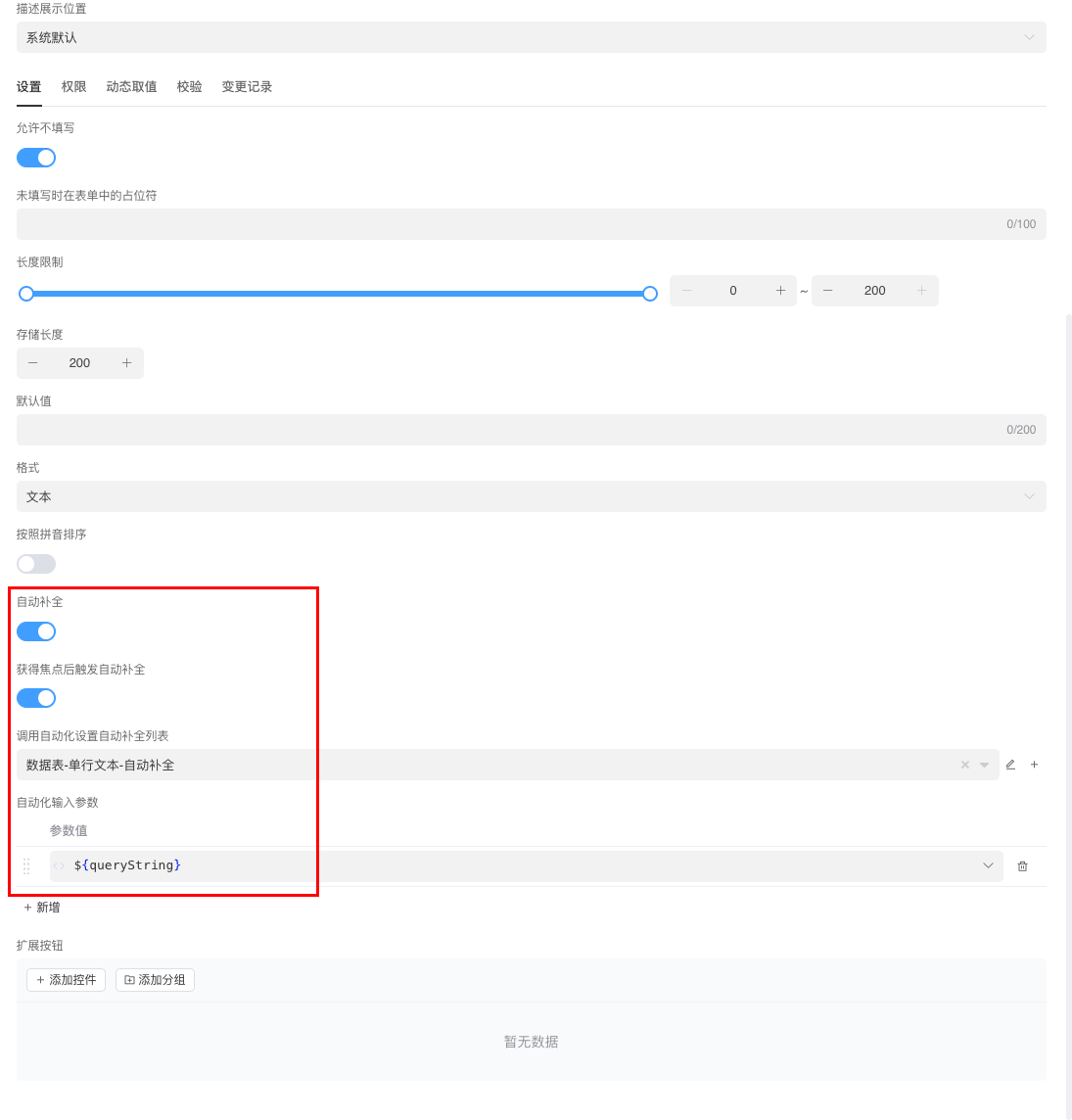Click 新增 to add a parameter
Viewport: 1072px width, 1120px height.
tap(42, 908)
